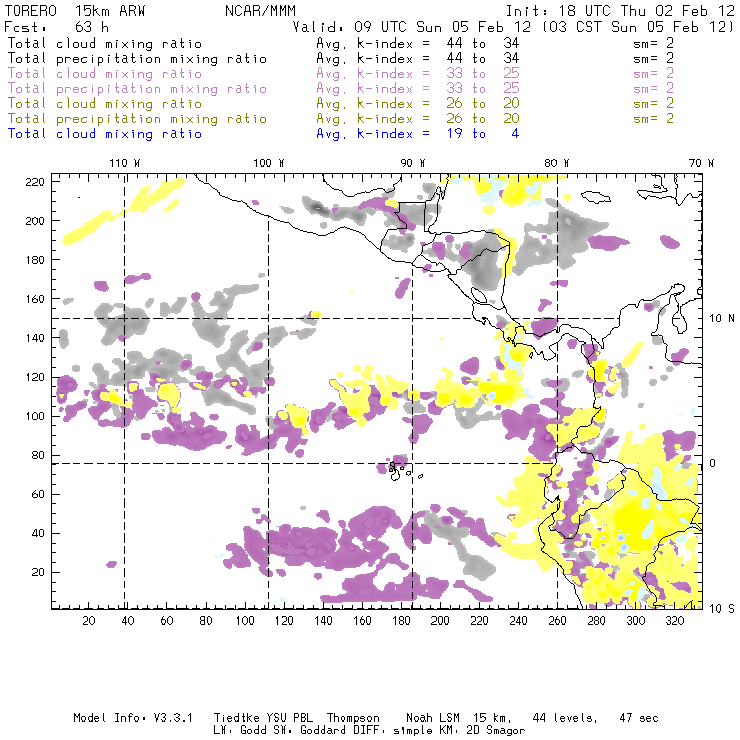This screenshot has width=740, height=740.
Task: Click the "Goddard DIFF, simple KM, 2D Smagor" footer text
Action: click(412, 731)
